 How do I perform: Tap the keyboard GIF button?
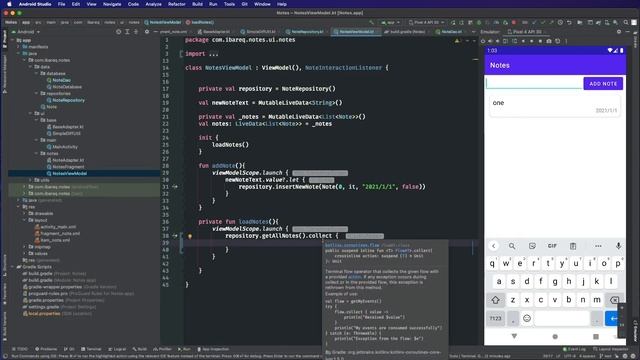(552, 246)
